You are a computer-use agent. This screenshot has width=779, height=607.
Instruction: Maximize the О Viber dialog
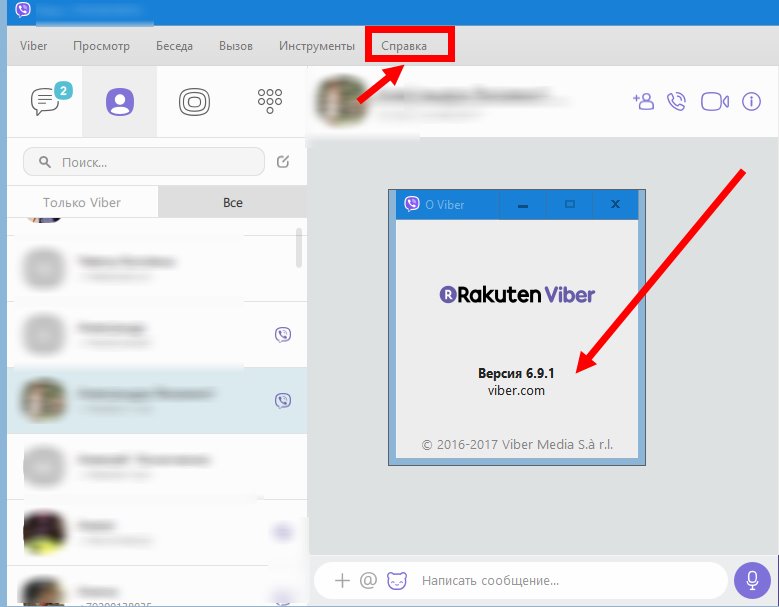[570, 204]
